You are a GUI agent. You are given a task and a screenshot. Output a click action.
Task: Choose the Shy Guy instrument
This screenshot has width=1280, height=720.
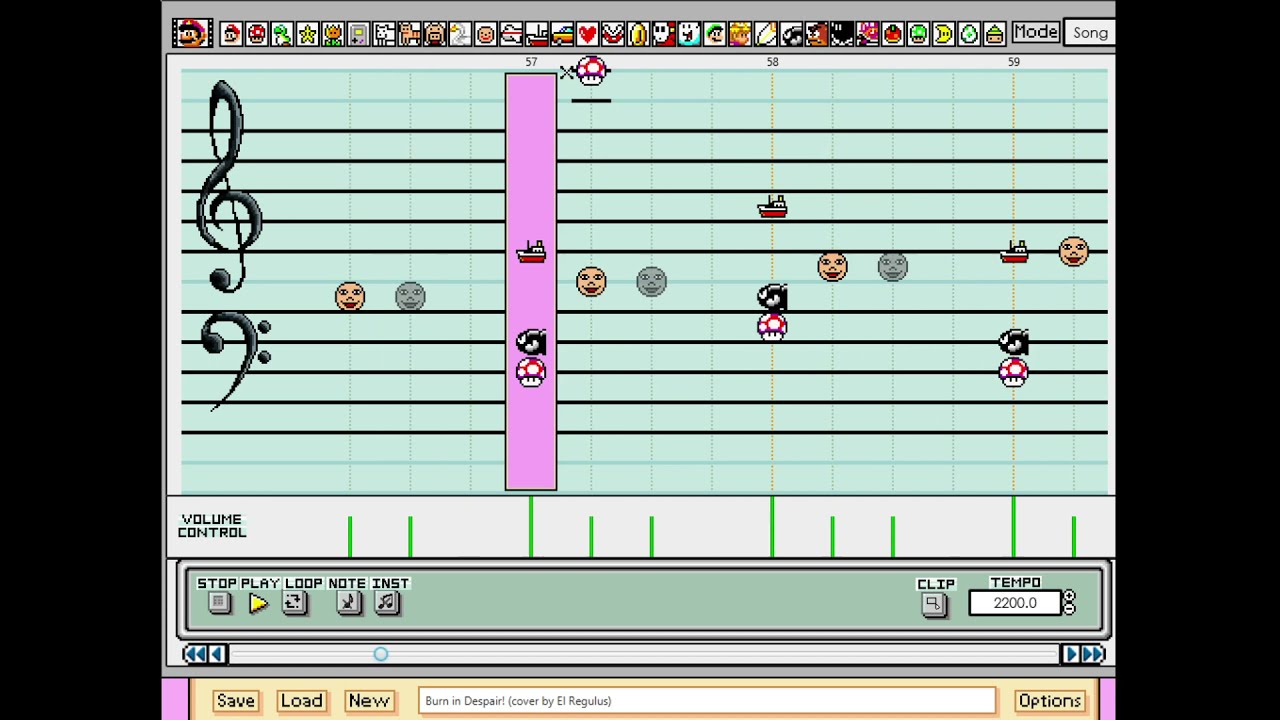663,34
